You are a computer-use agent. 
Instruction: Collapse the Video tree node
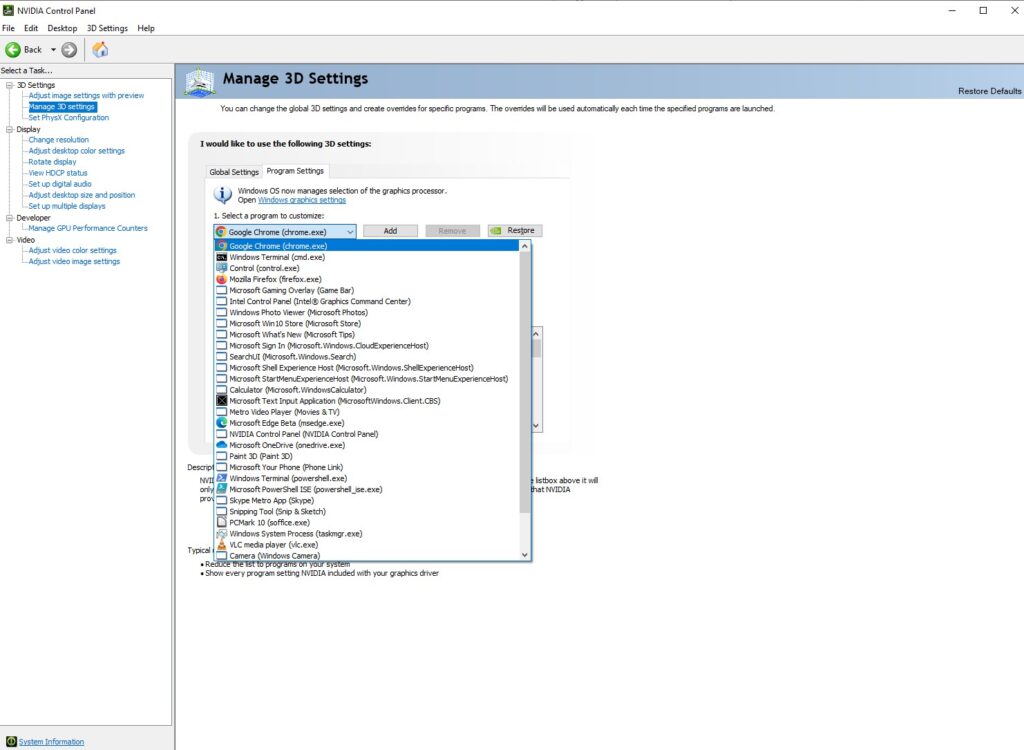pyautogui.click(x=9, y=240)
